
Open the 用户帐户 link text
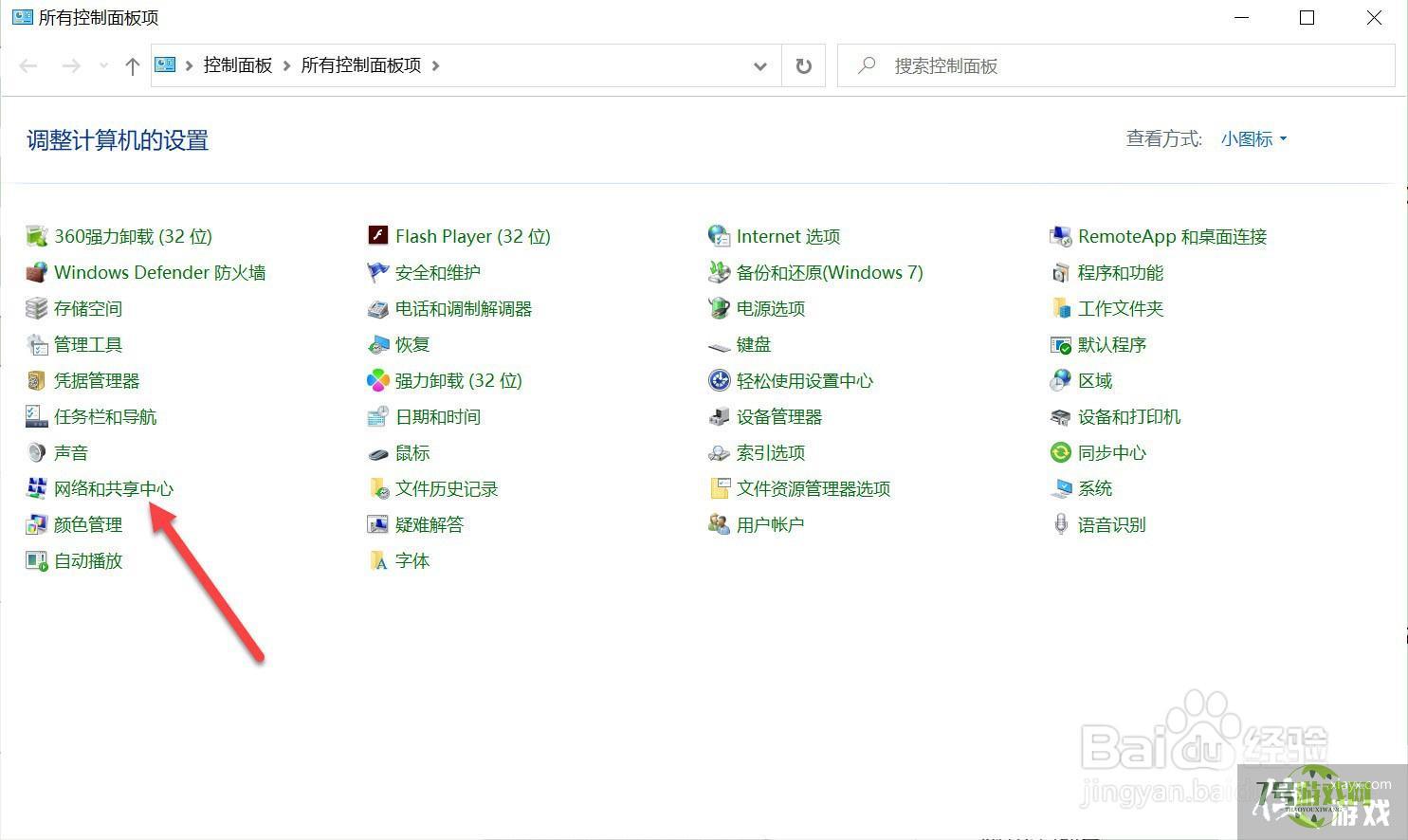click(x=770, y=524)
